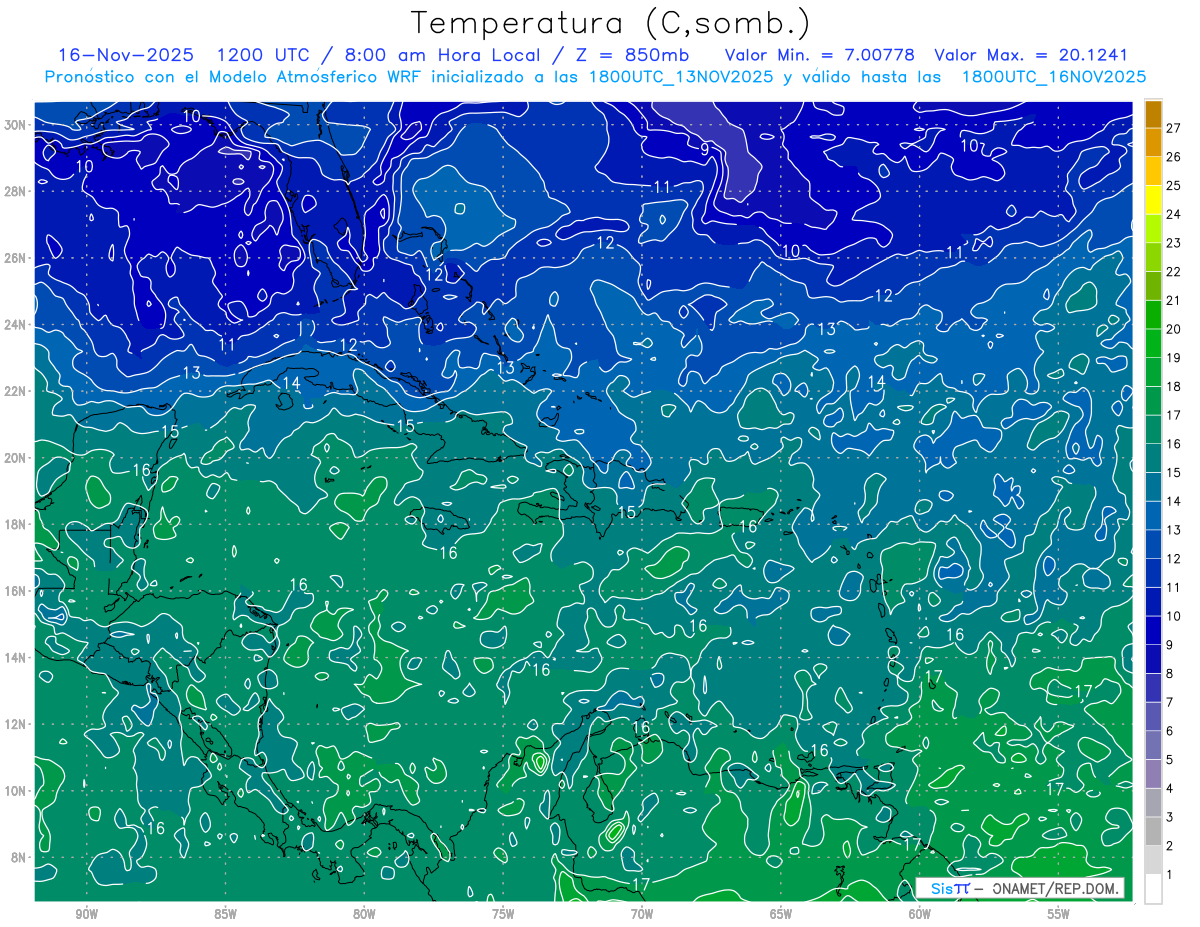The image size is (1200, 927).
Task: Click the 20N latitude axis label
Action: [x=16, y=457]
